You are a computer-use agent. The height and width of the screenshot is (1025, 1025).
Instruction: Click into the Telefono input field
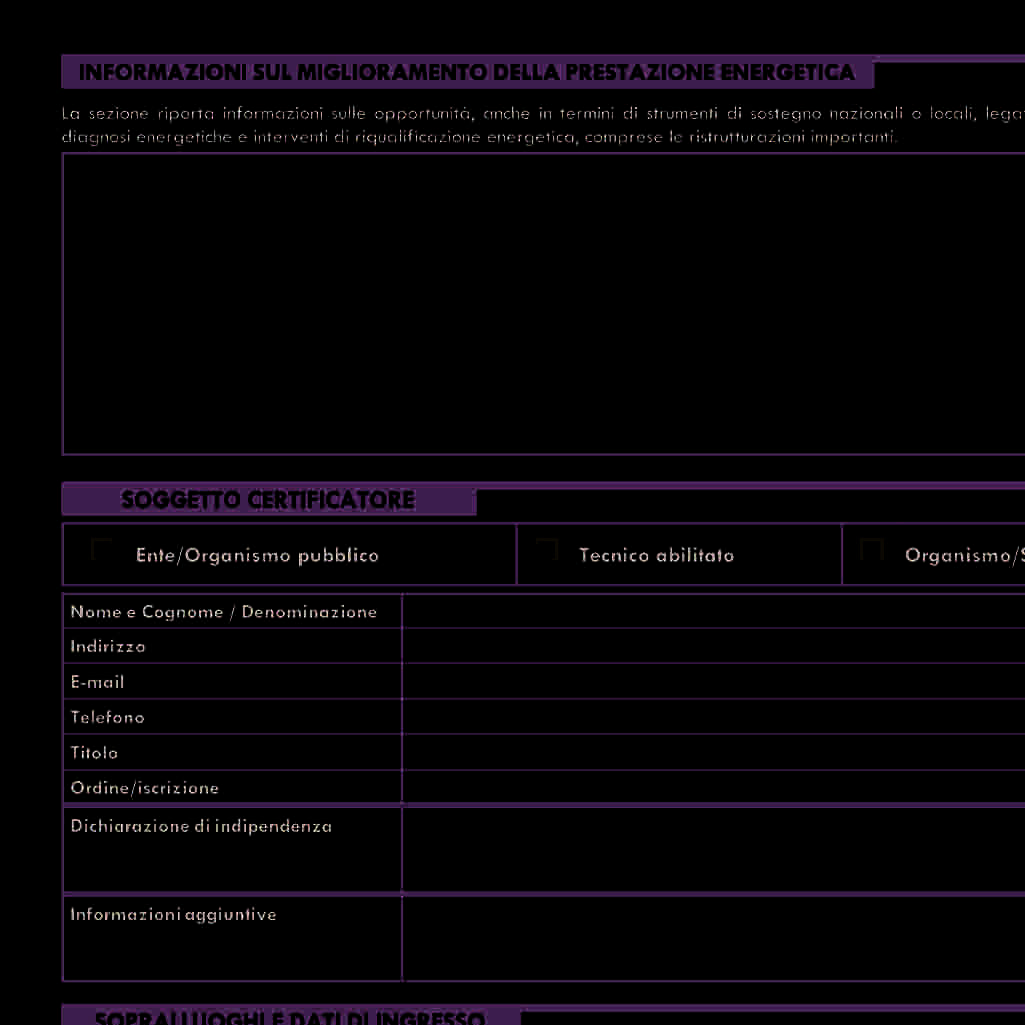point(712,717)
